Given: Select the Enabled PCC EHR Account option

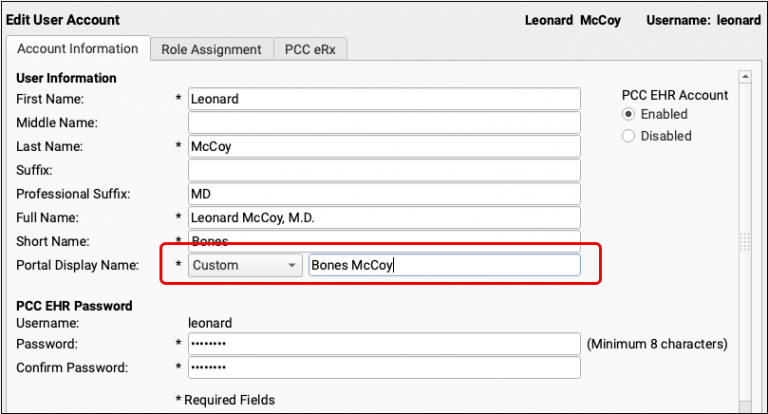Looking at the screenshot, I should click(x=629, y=114).
